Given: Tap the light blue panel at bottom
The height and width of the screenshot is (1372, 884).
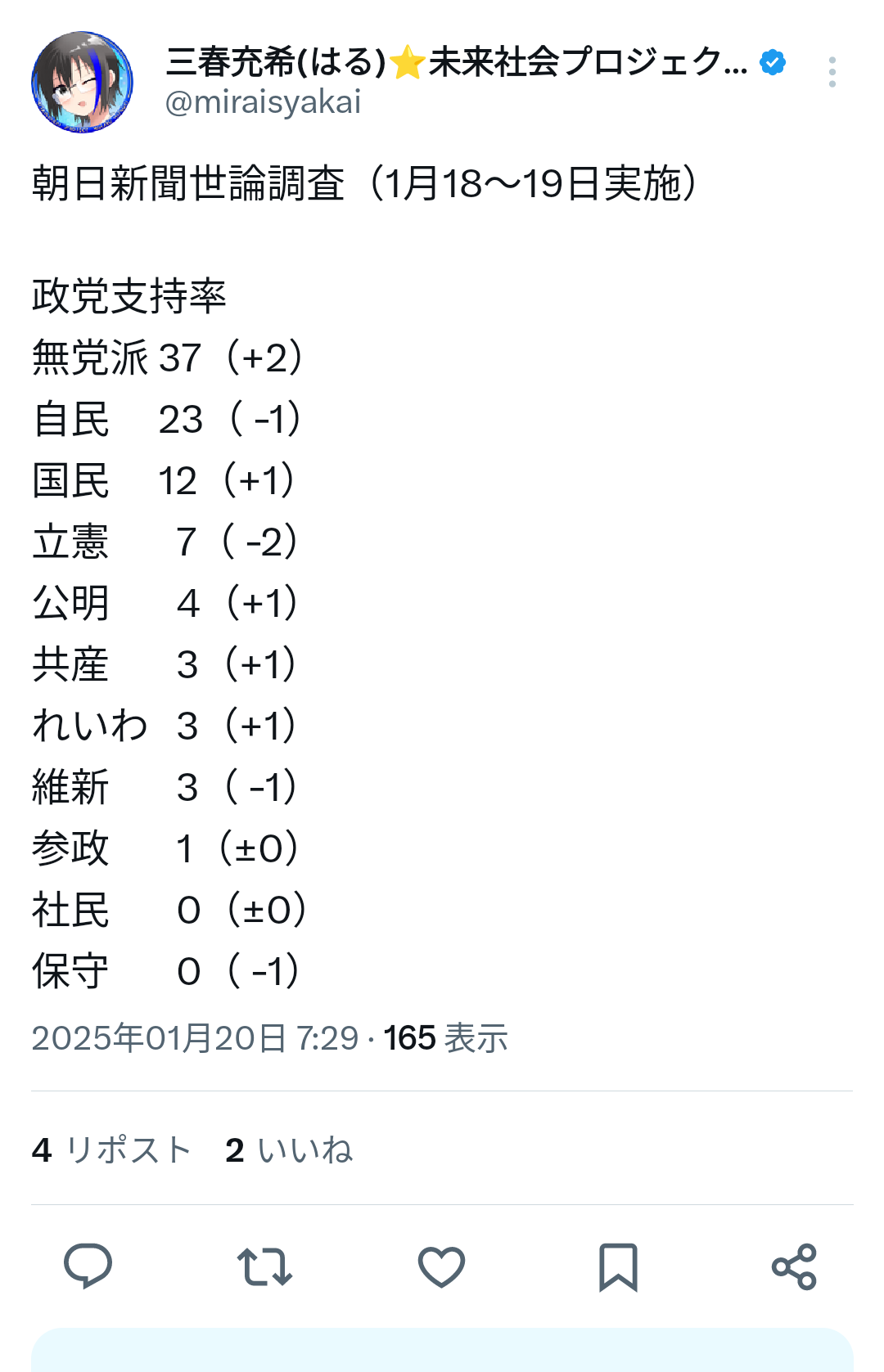Looking at the screenshot, I should [442, 1350].
